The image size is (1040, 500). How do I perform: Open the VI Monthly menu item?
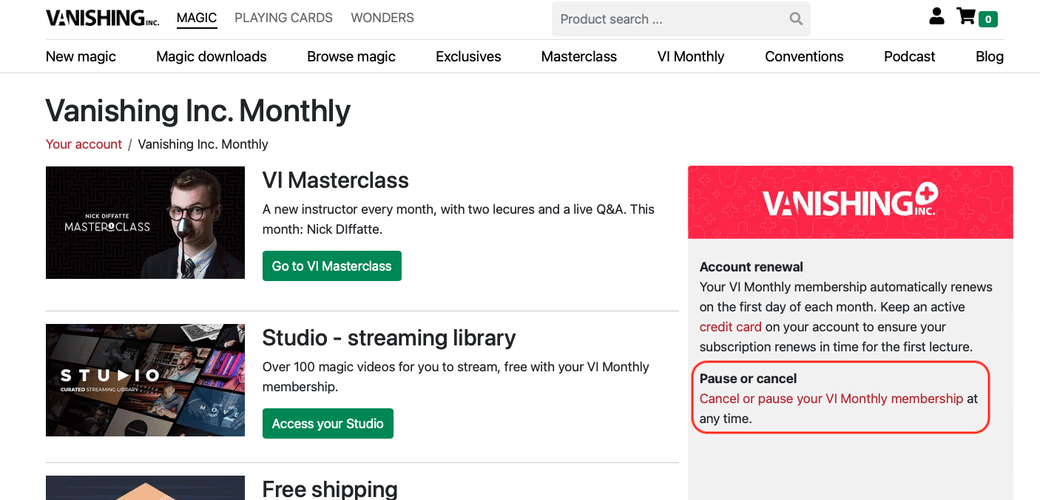[x=690, y=56]
